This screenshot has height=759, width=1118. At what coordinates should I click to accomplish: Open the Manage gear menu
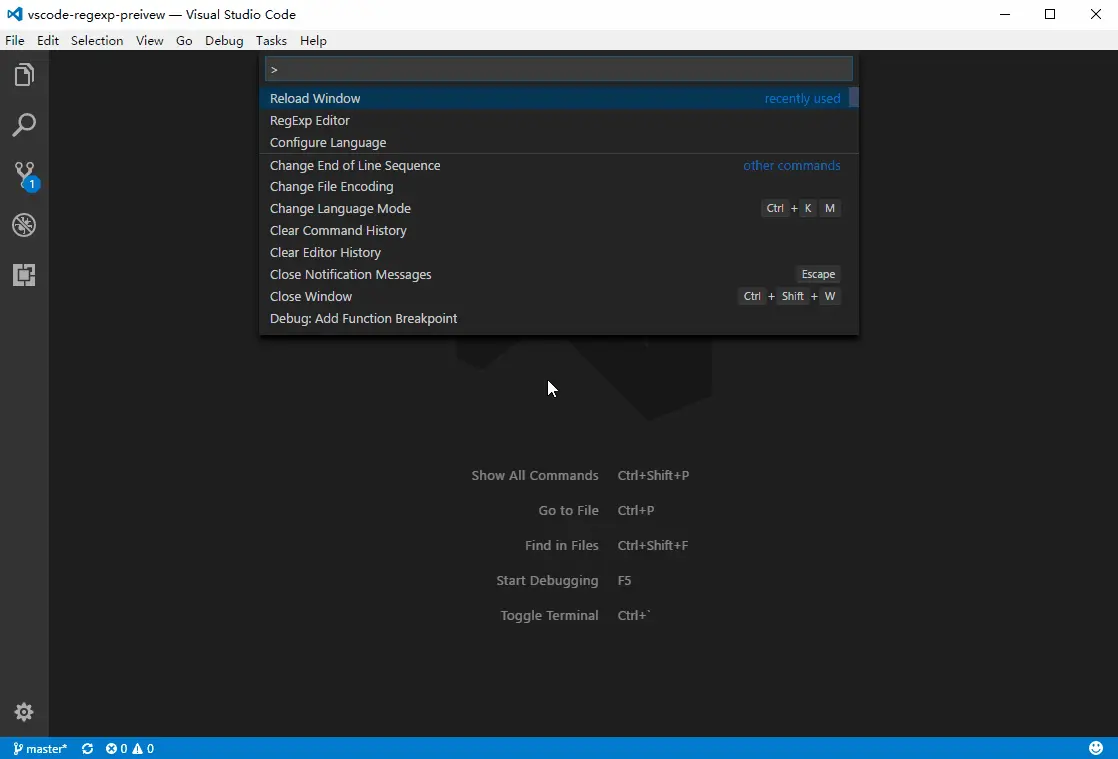pos(24,712)
